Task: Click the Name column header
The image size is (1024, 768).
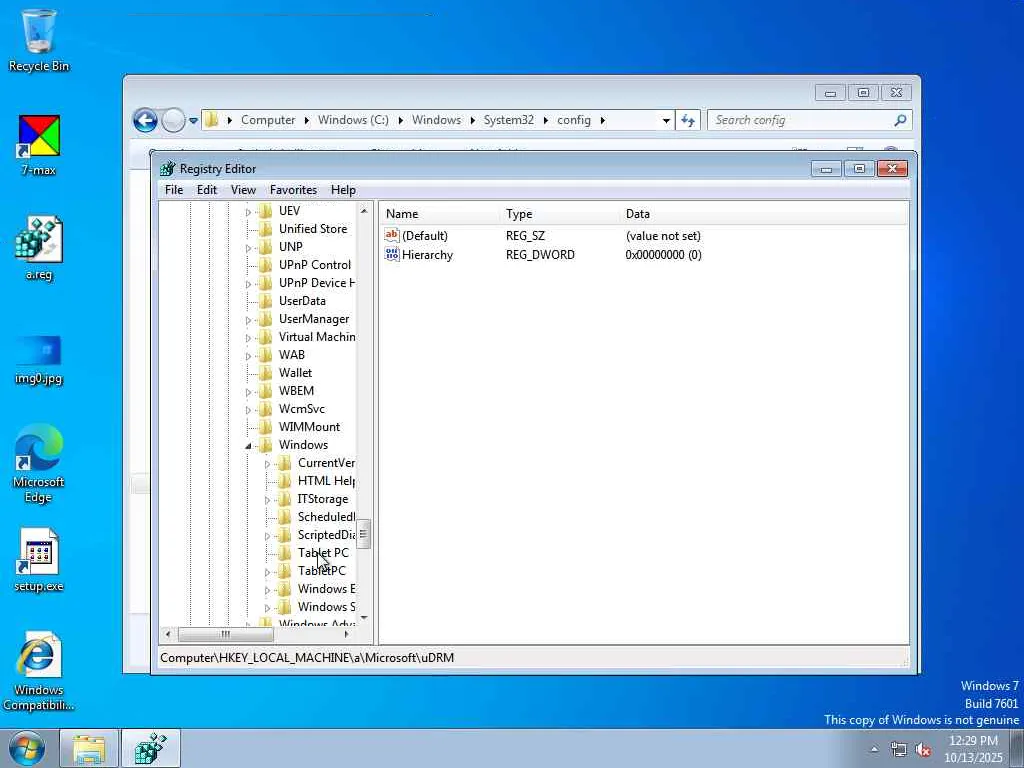Action: [440, 214]
